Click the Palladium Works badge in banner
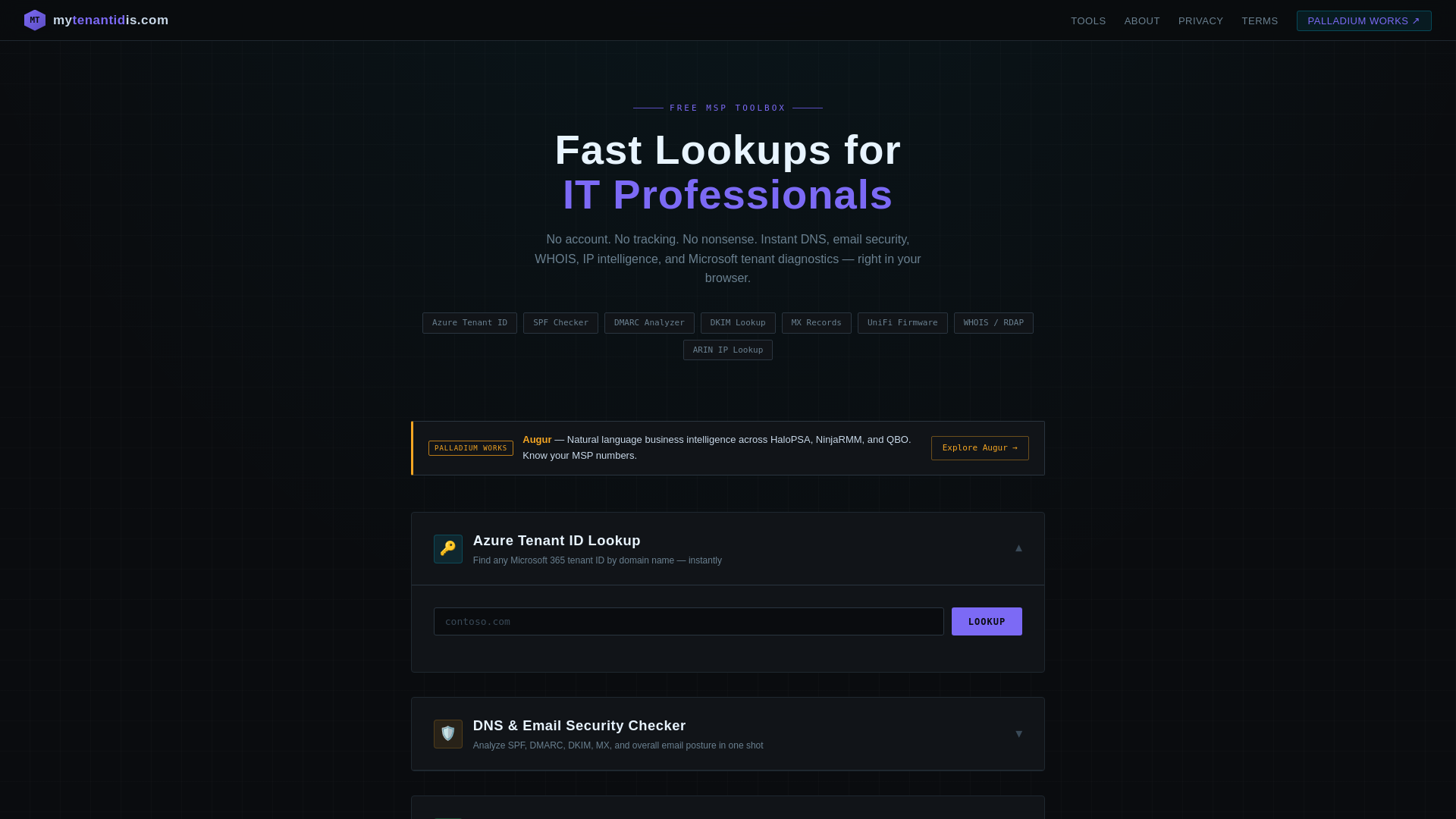Image resolution: width=1456 pixels, height=819 pixels. tap(471, 448)
